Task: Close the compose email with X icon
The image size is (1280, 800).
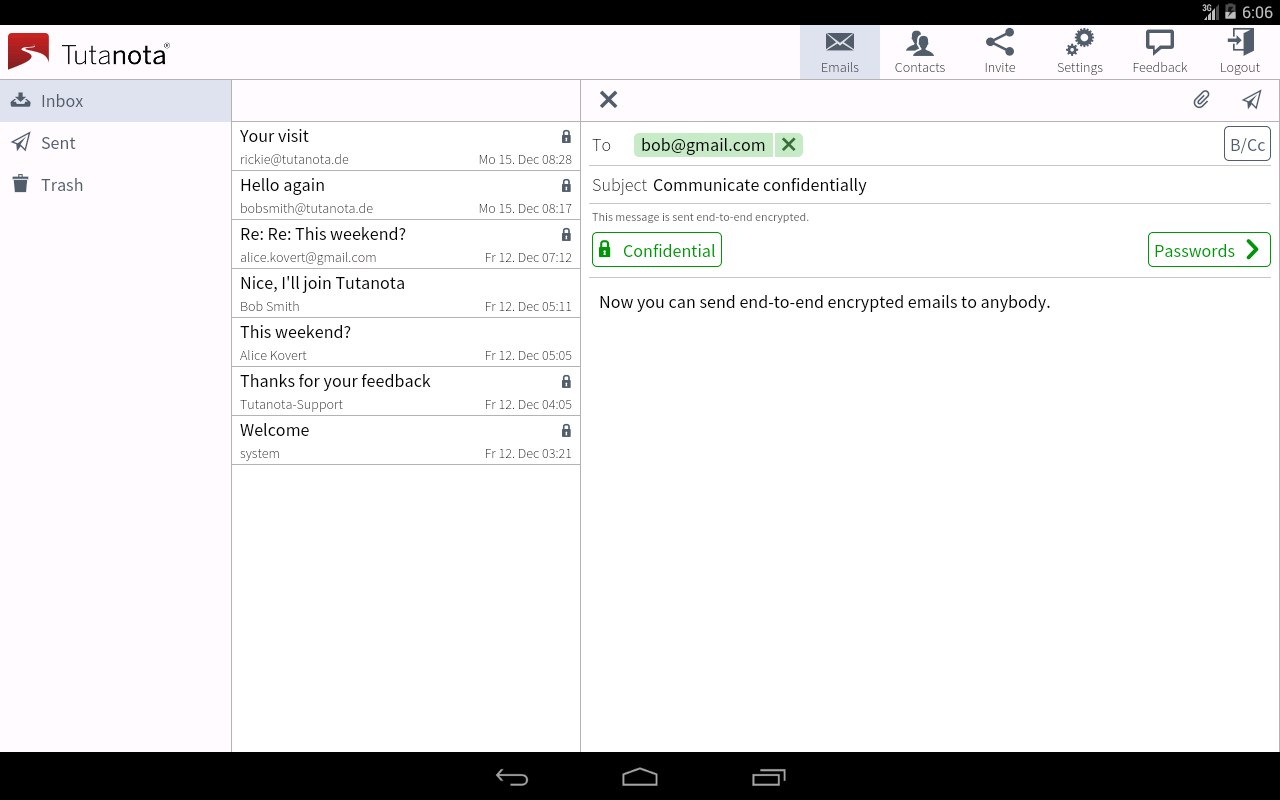Action: [x=608, y=100]
